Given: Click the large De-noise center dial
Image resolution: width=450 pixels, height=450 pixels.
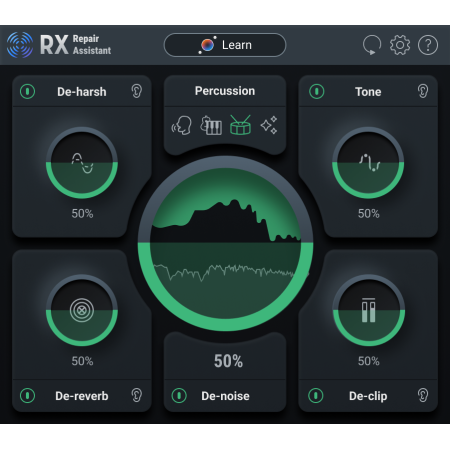Looking at the screenshot, I should (225, 243).
